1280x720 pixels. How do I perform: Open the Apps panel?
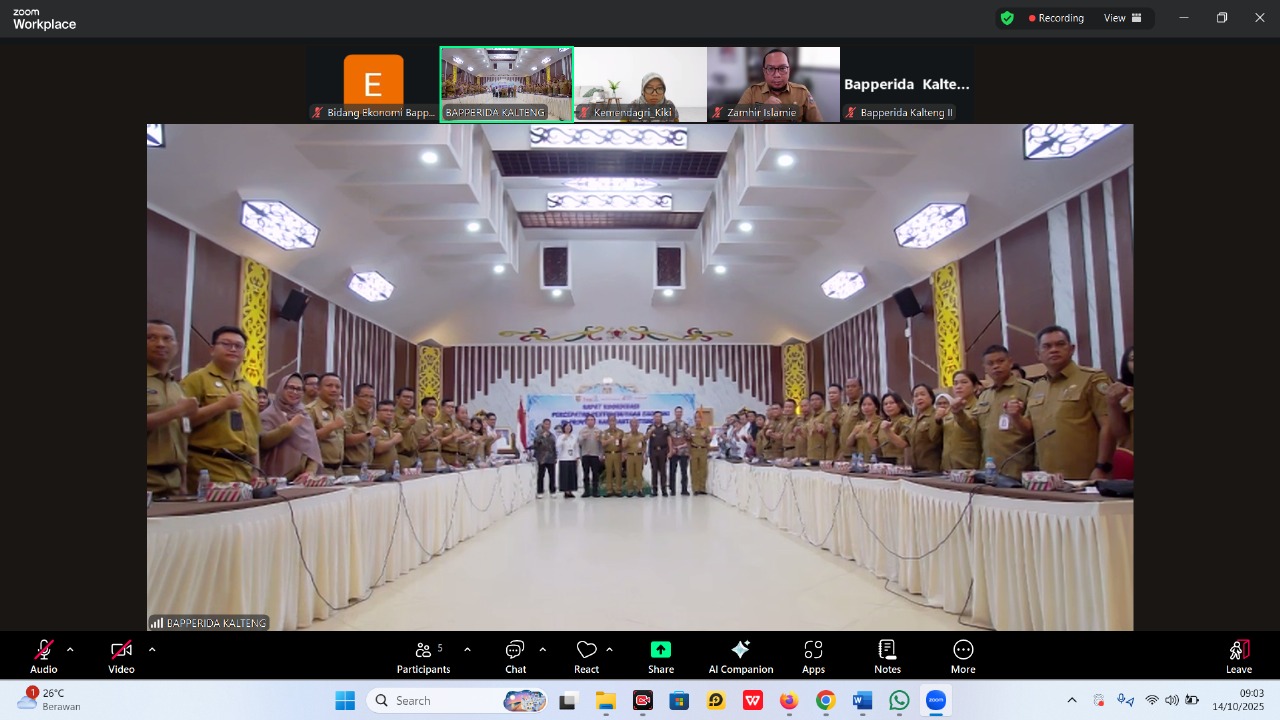tap(813, 656)
